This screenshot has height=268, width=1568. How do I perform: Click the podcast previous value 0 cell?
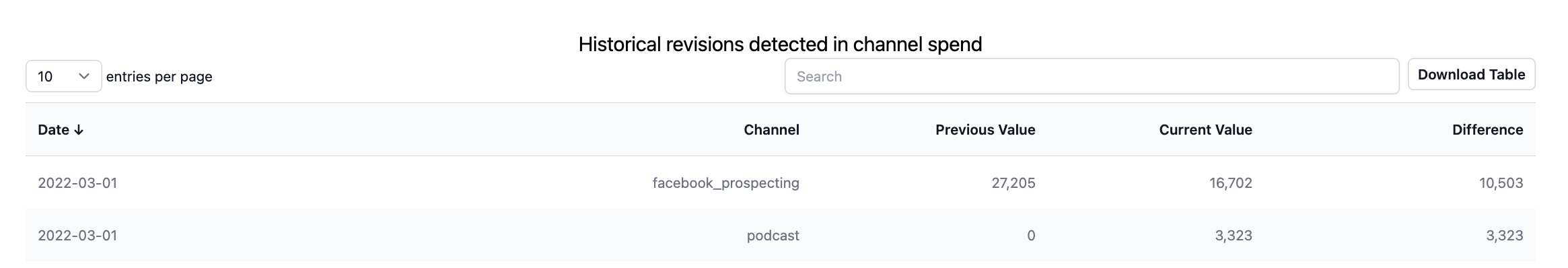click(1031, 235)
